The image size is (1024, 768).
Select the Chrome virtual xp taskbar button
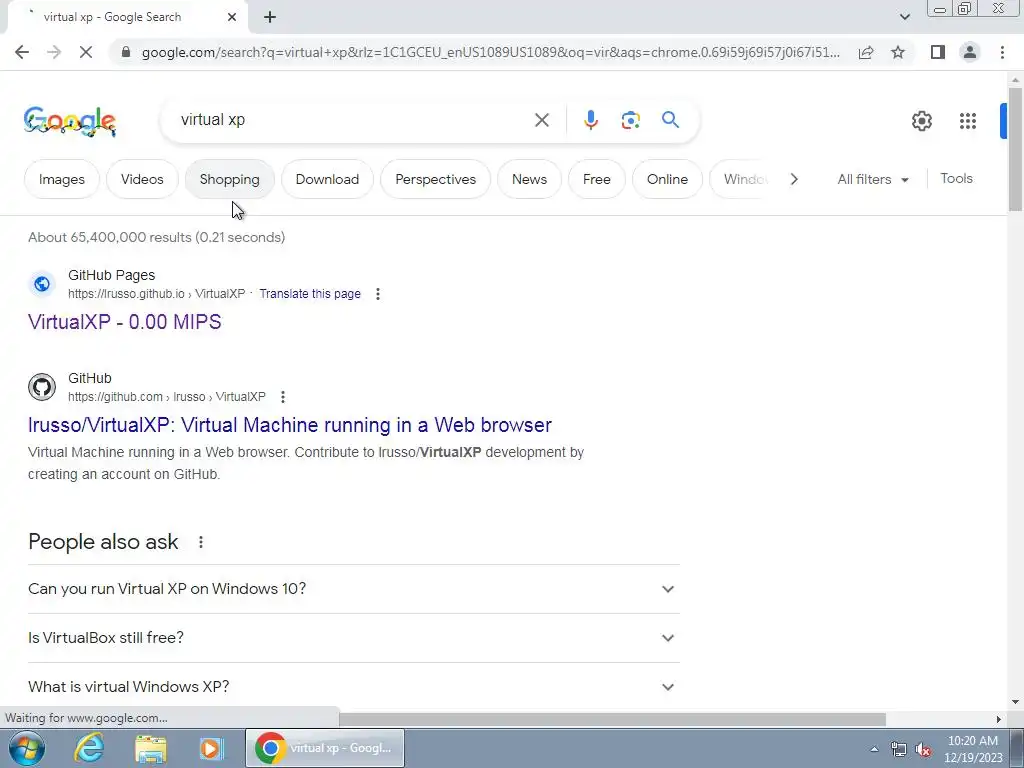325,748
